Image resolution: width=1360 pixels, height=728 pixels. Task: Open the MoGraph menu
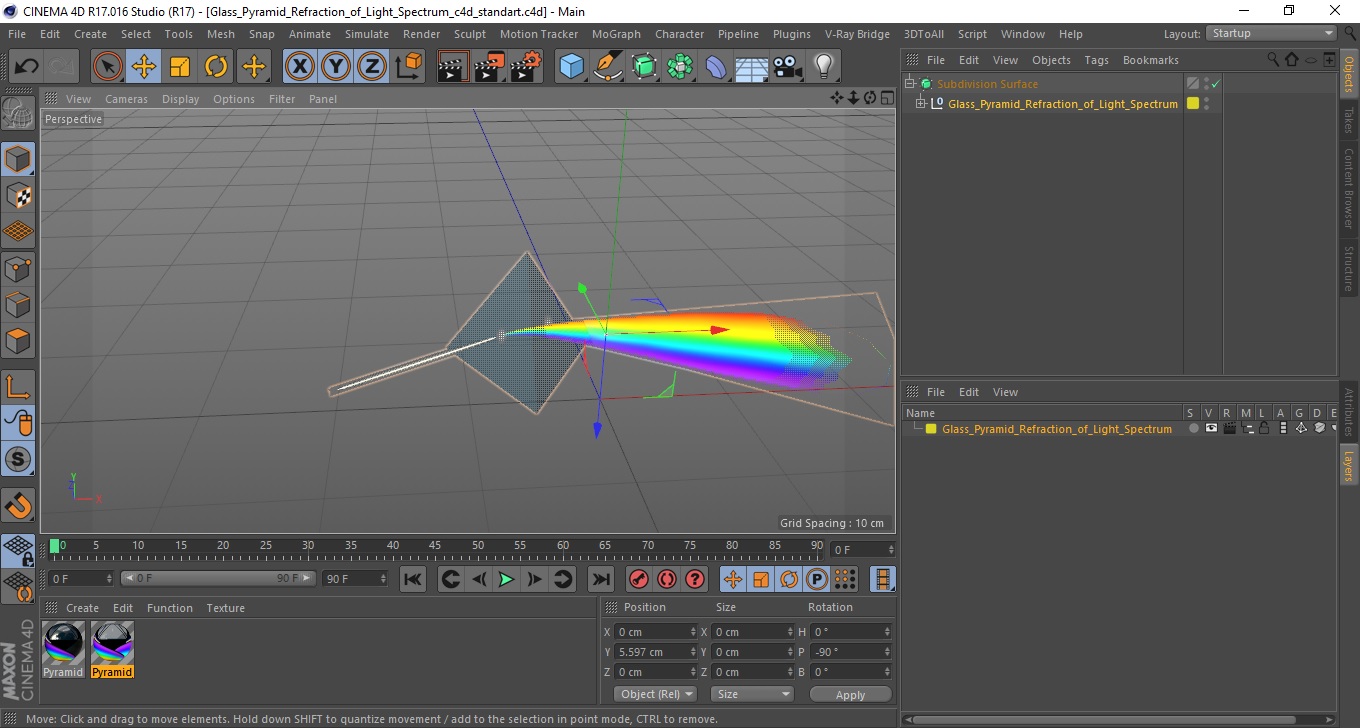616,34
